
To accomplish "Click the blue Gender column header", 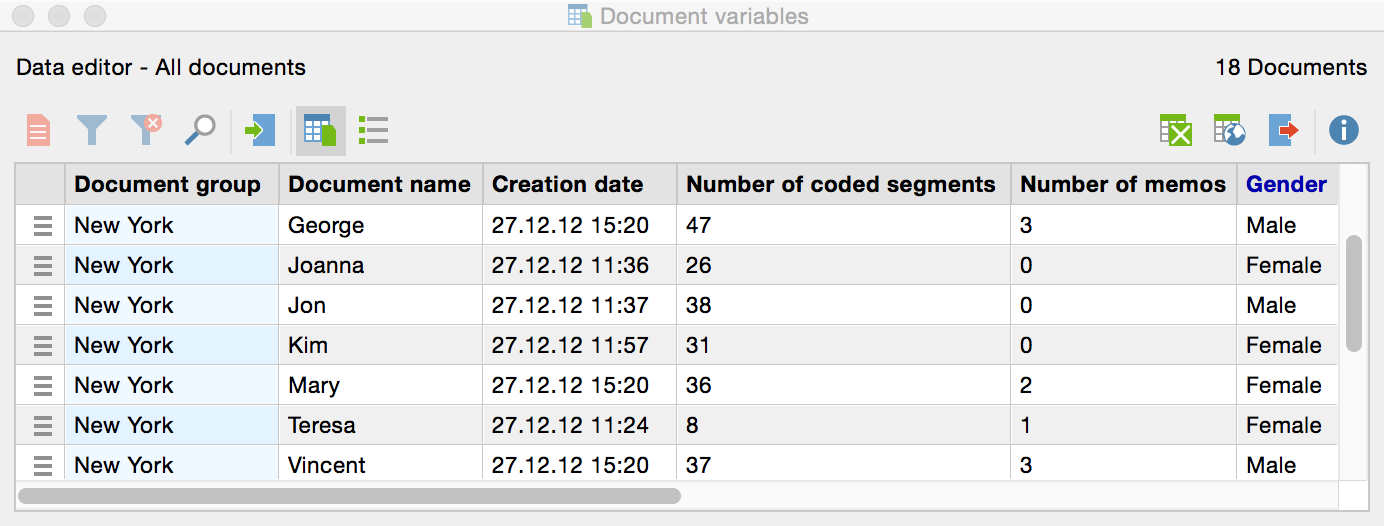I will click(x=1286, y=185).
